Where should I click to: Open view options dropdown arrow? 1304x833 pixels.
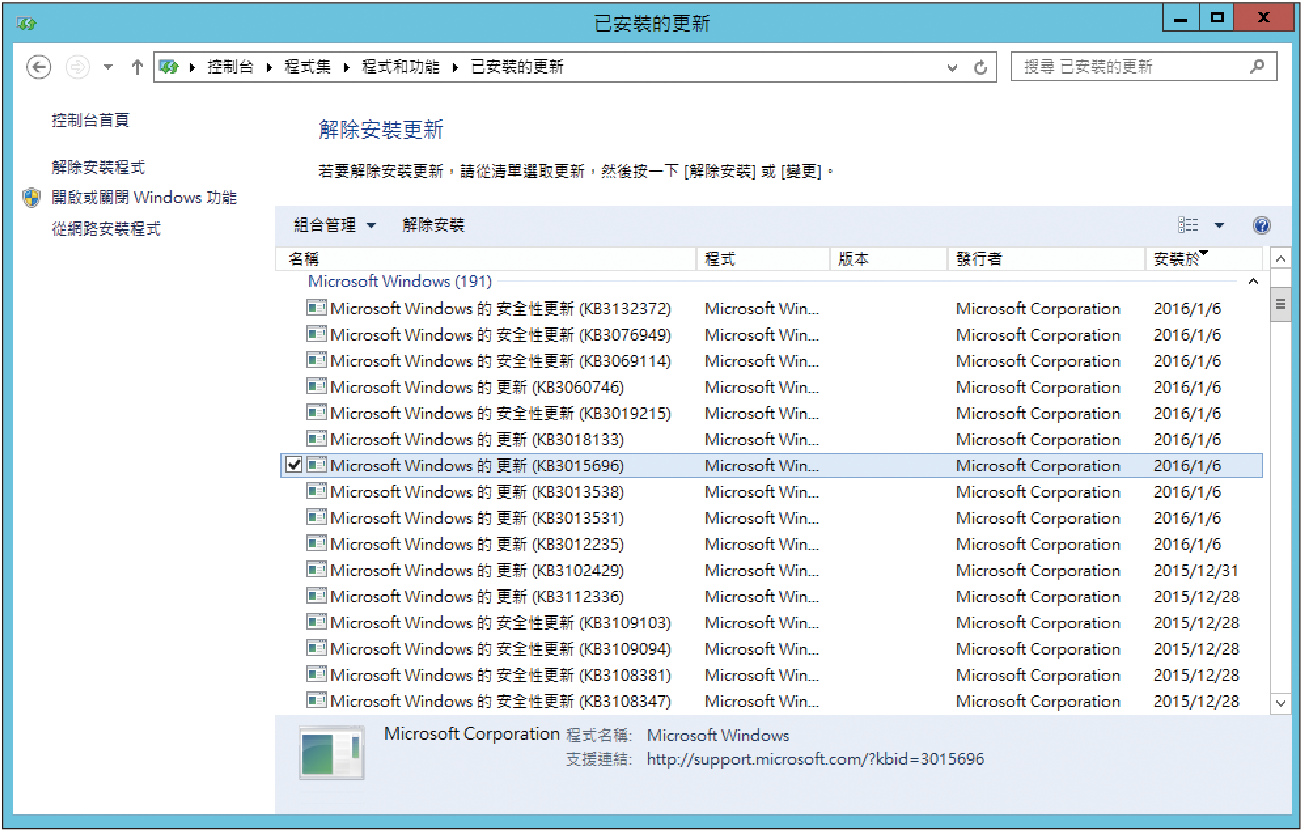1219,226
